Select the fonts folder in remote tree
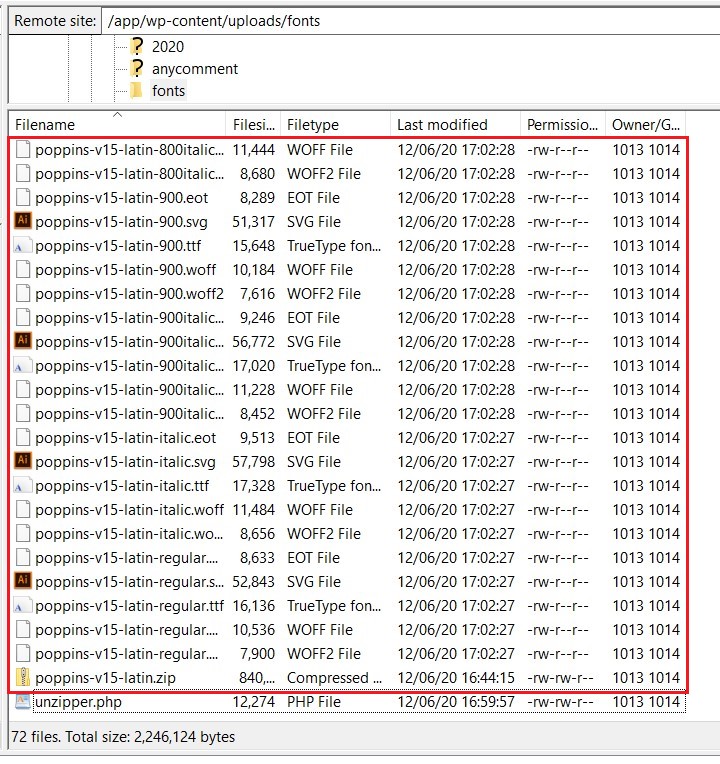Viewport: 720px width, 764px height. tap(168, 91)
